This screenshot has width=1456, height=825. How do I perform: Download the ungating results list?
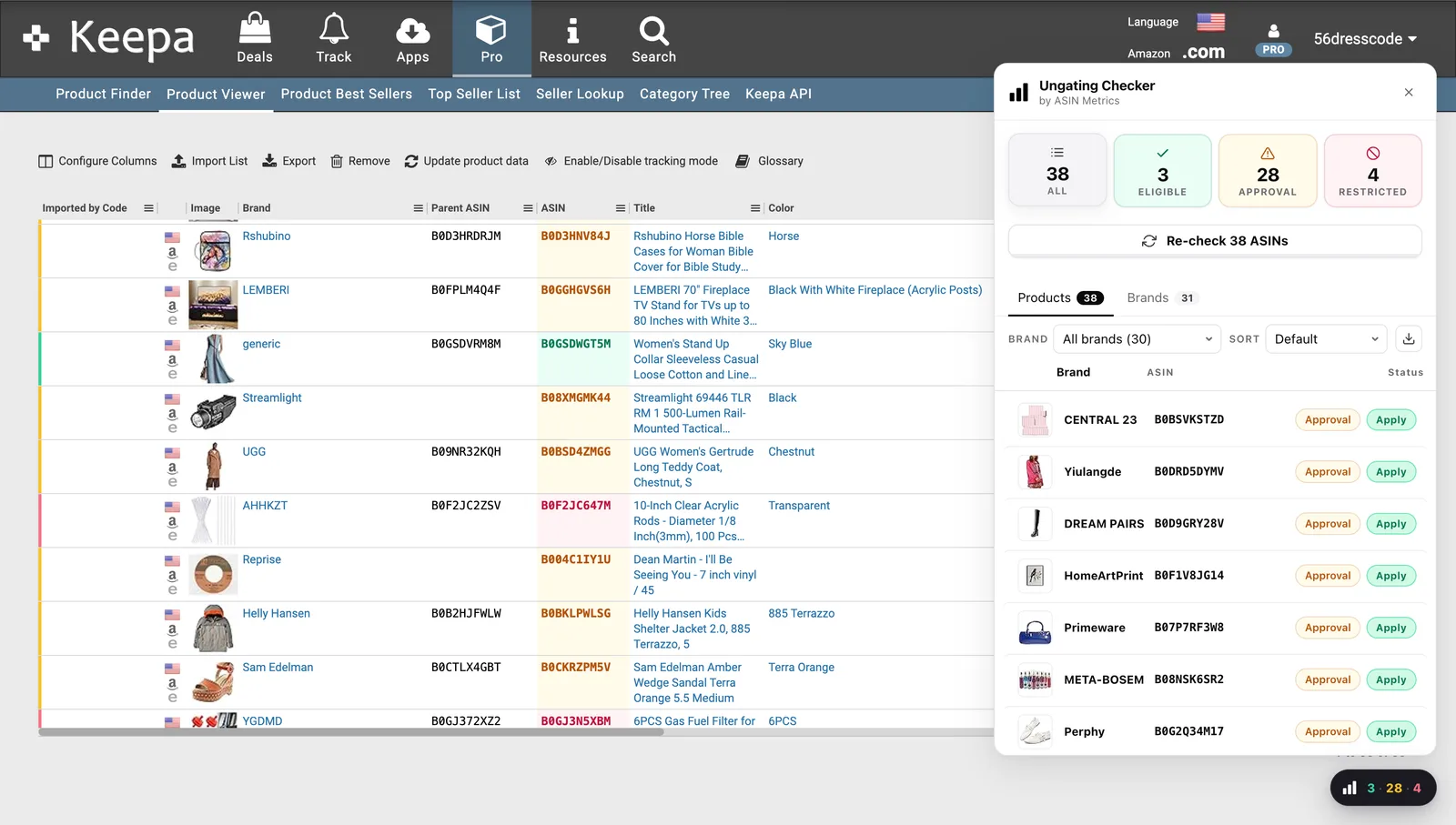(x=1409, y=339)
